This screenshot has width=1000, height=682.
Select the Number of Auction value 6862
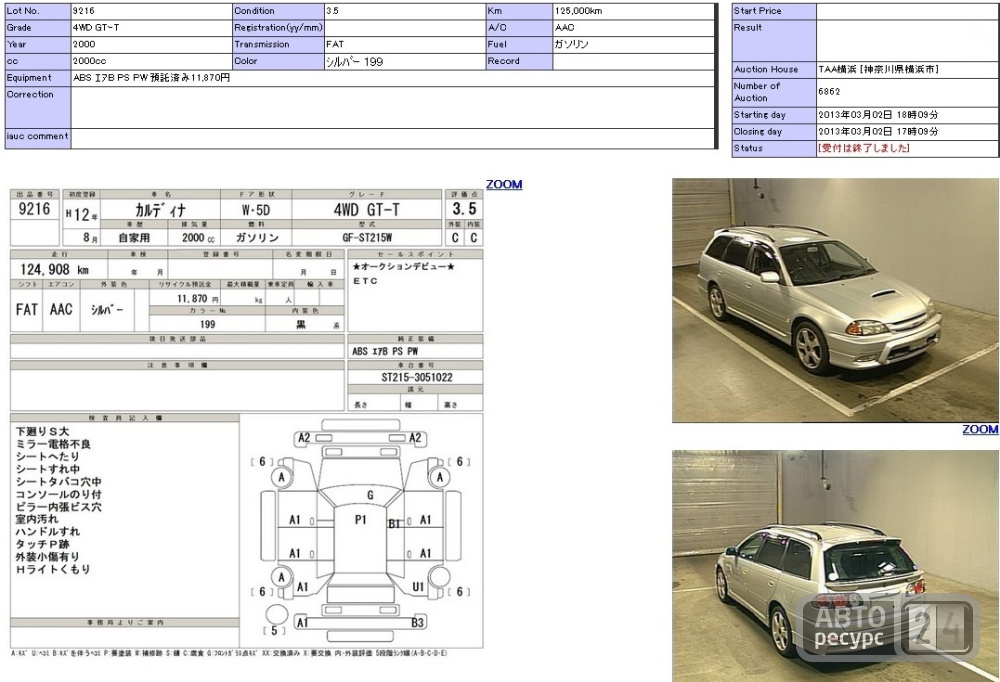(x=829, y=91)
